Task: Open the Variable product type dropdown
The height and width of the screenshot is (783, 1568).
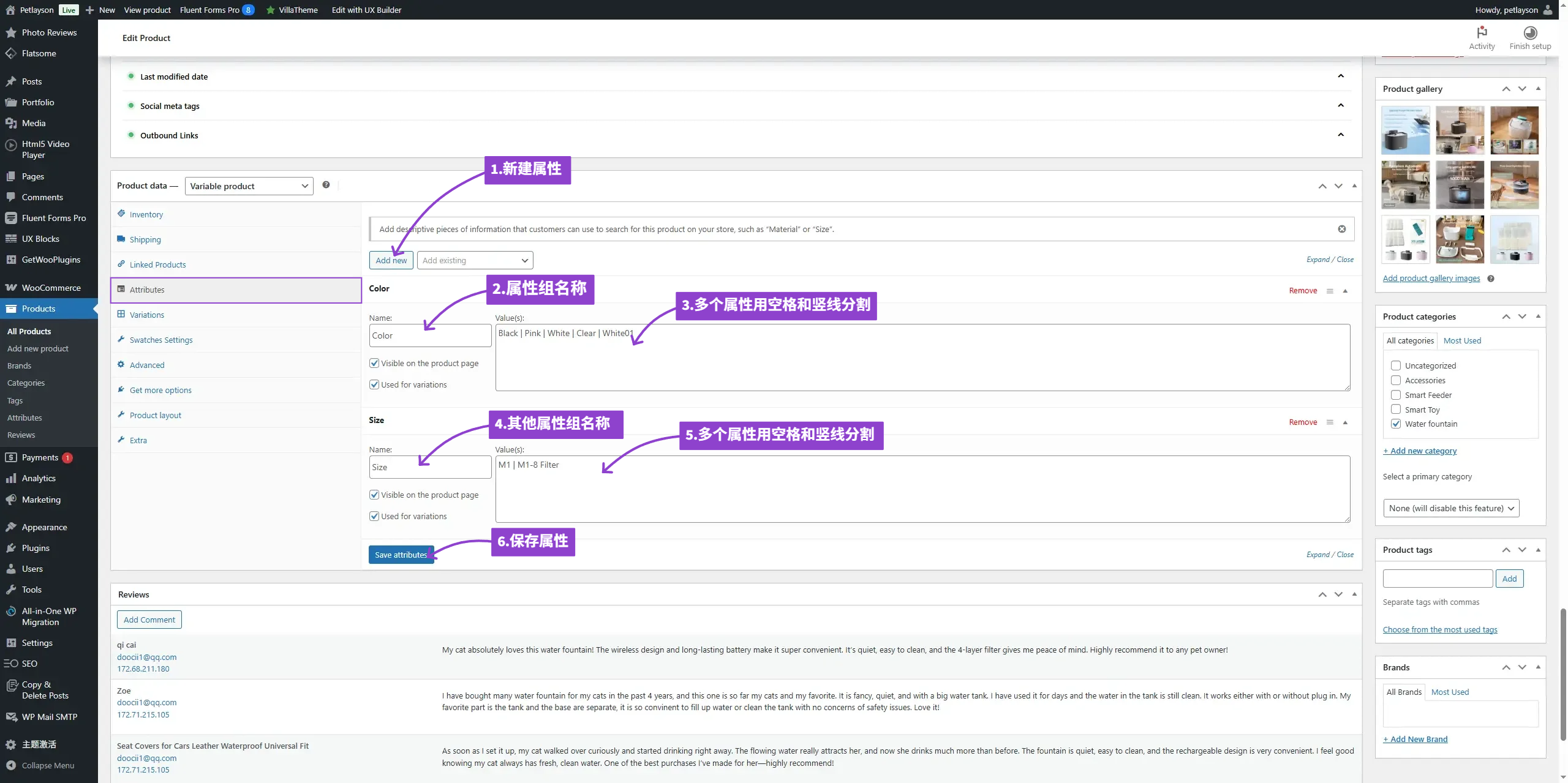Action: (249, 186)
